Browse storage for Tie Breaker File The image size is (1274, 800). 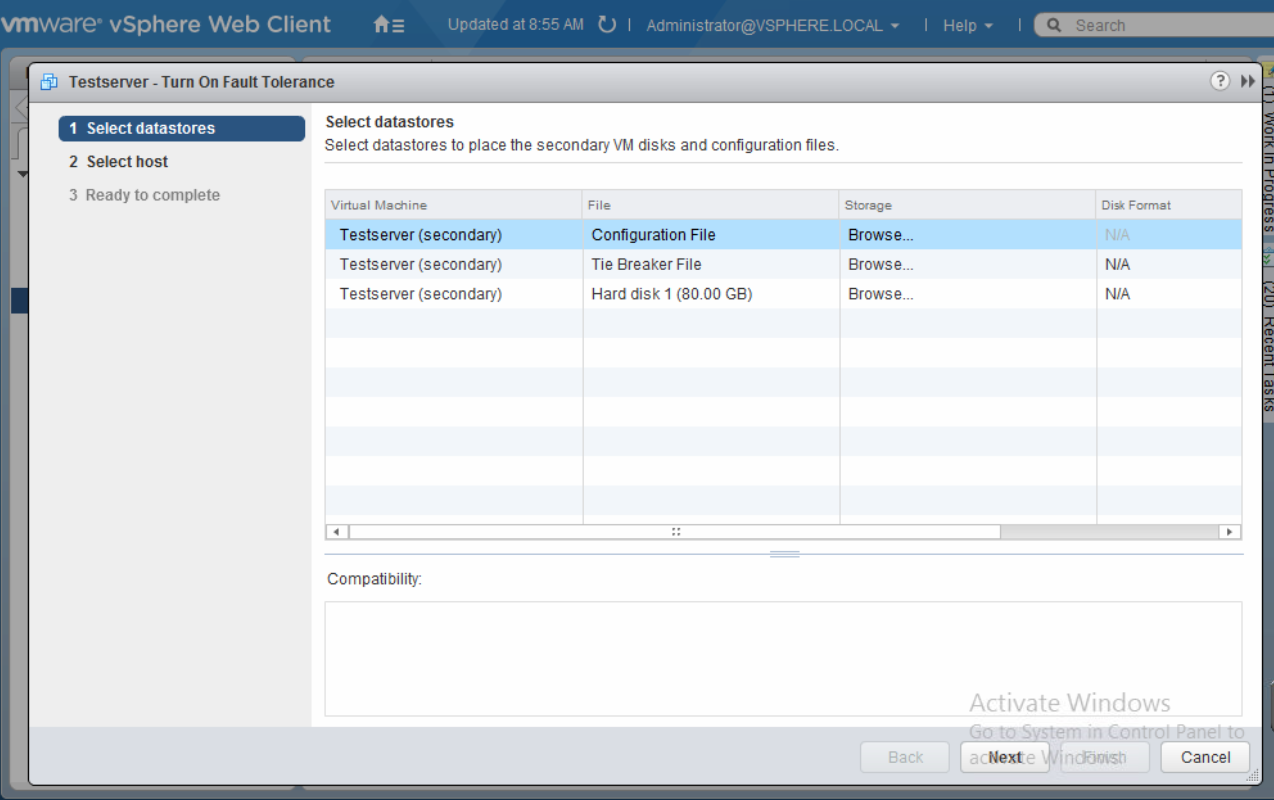881,264
